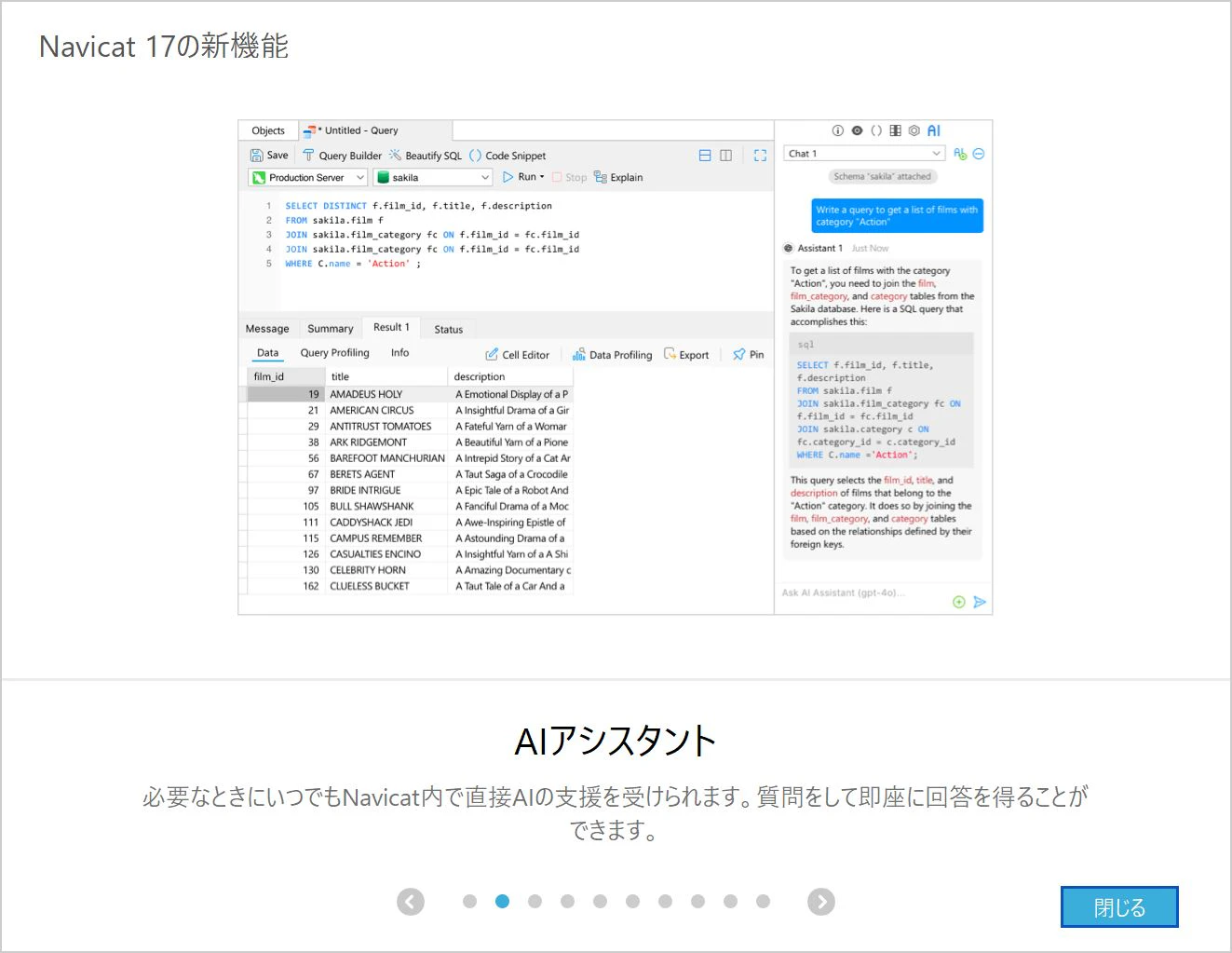Click Run button in preview screenshot
The image size is (1232, 953).
click(x=523, y=177)
